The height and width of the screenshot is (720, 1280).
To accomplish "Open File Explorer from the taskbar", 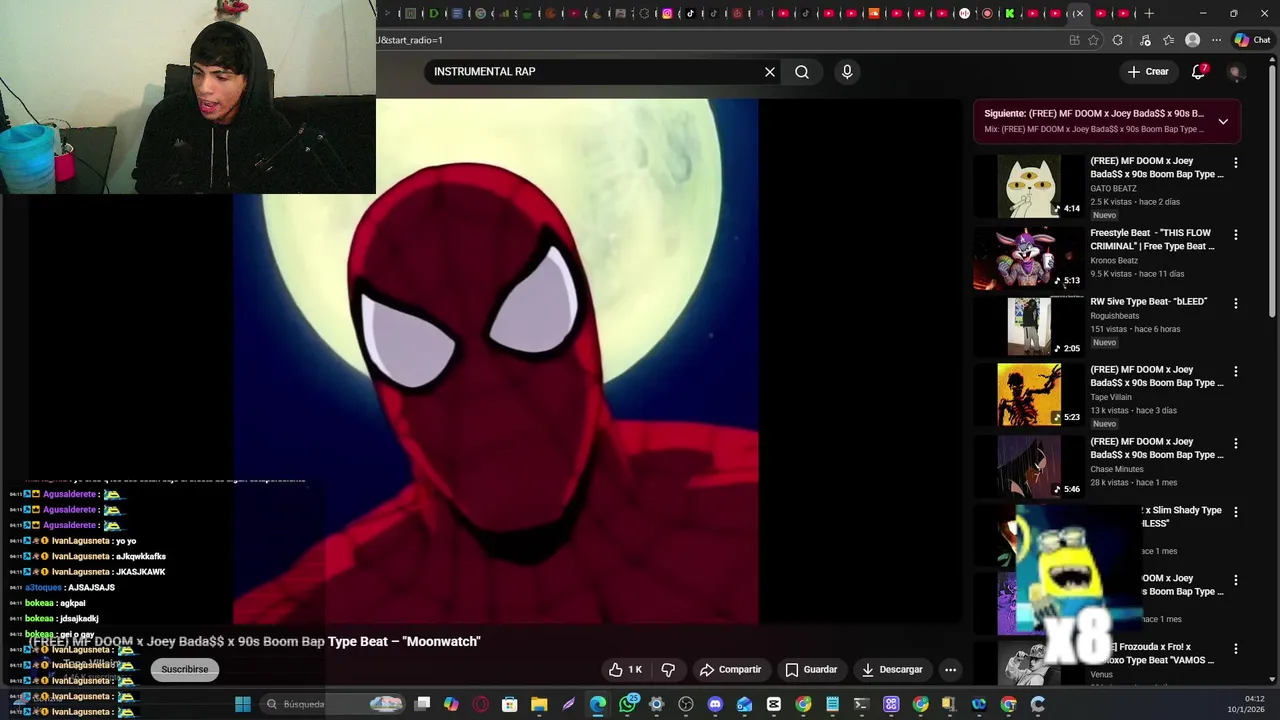I will tap(539, 704).
